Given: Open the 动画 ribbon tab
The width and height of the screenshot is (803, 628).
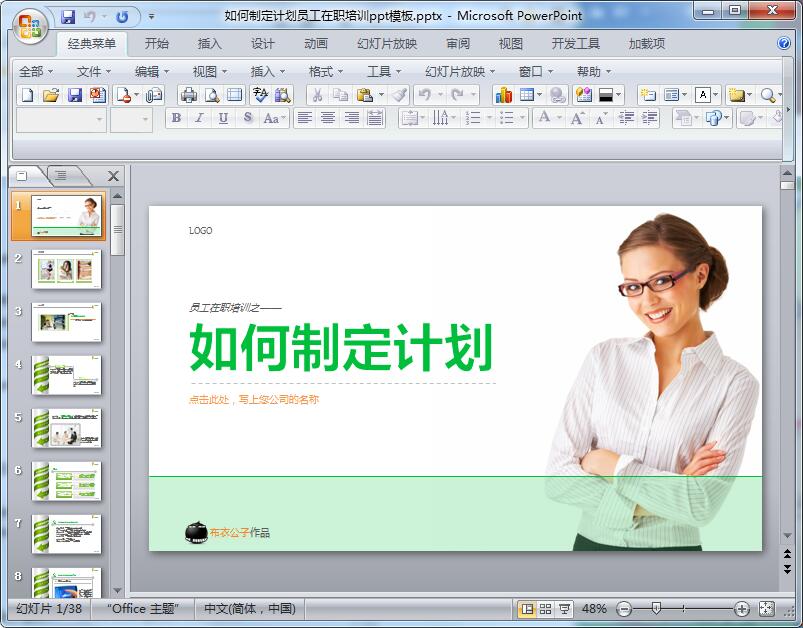Looking at the screenshot, I should (x=316, y=44).
